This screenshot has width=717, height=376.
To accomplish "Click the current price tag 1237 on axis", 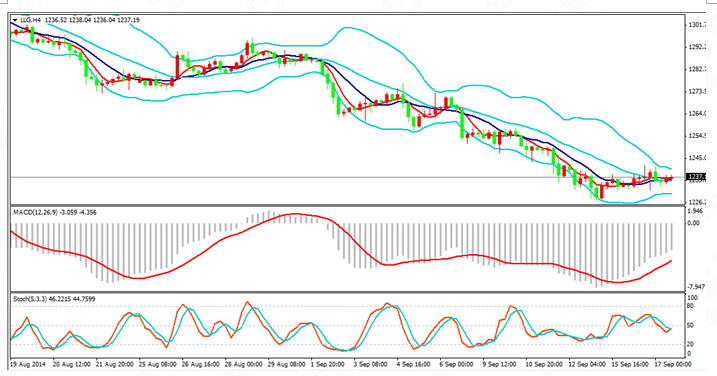I will 696,177.
